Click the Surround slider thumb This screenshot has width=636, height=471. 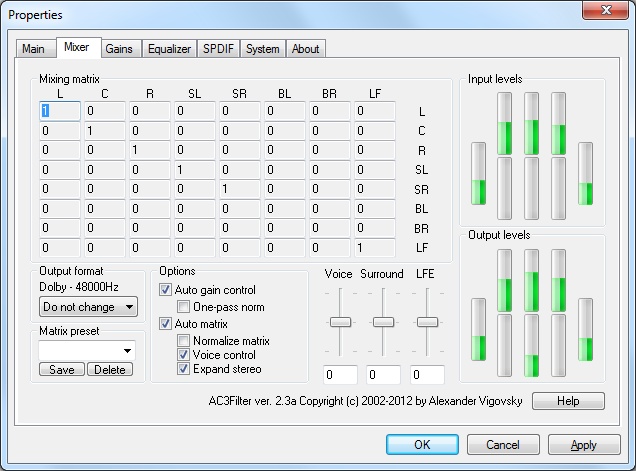point(383,322)
